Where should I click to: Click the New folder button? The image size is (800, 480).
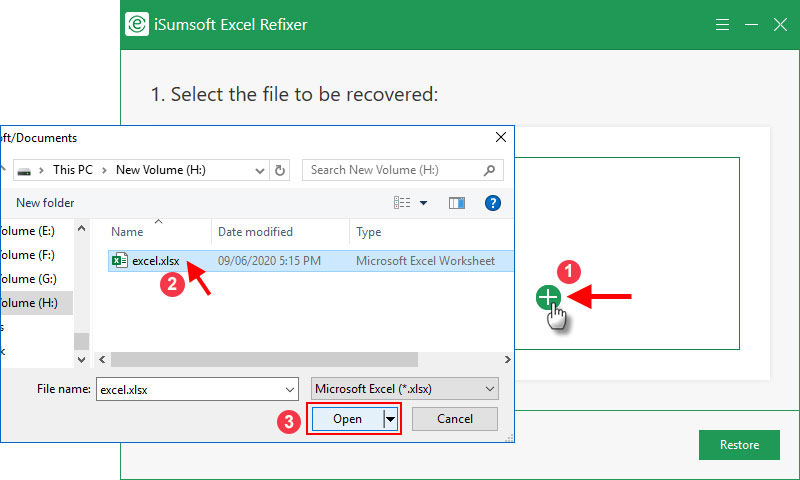(x=45, y=203)
